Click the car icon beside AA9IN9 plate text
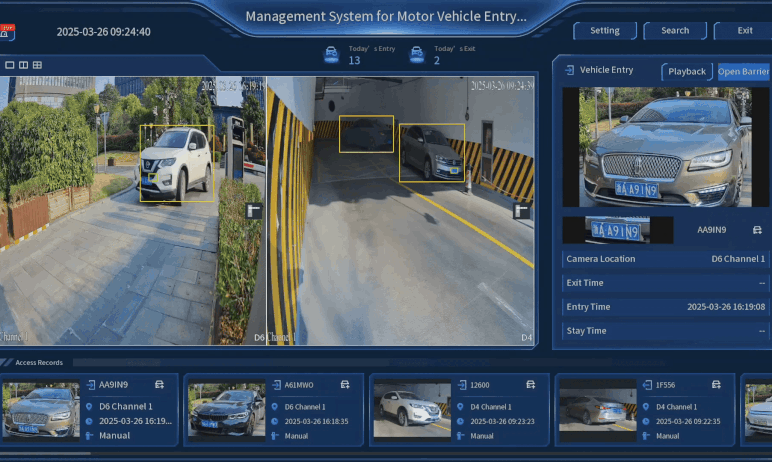 (757, 230)
